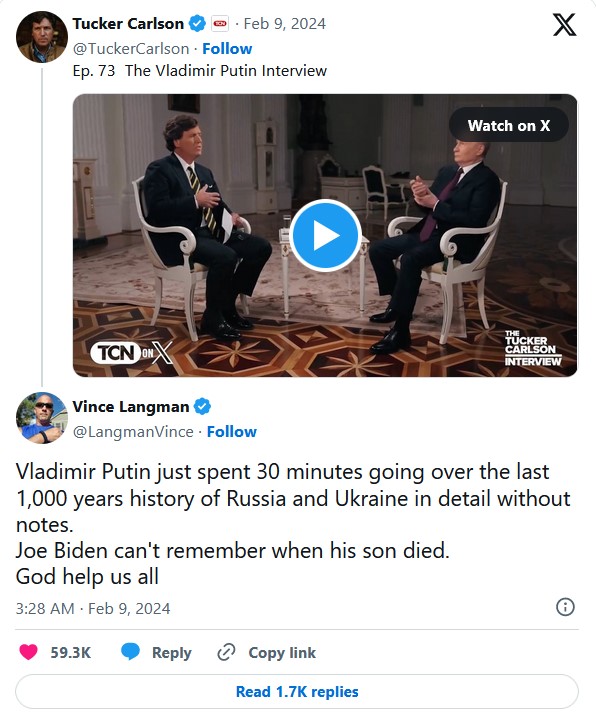
Task: Click the TCN affiliate badge icon
Action: 220,23
